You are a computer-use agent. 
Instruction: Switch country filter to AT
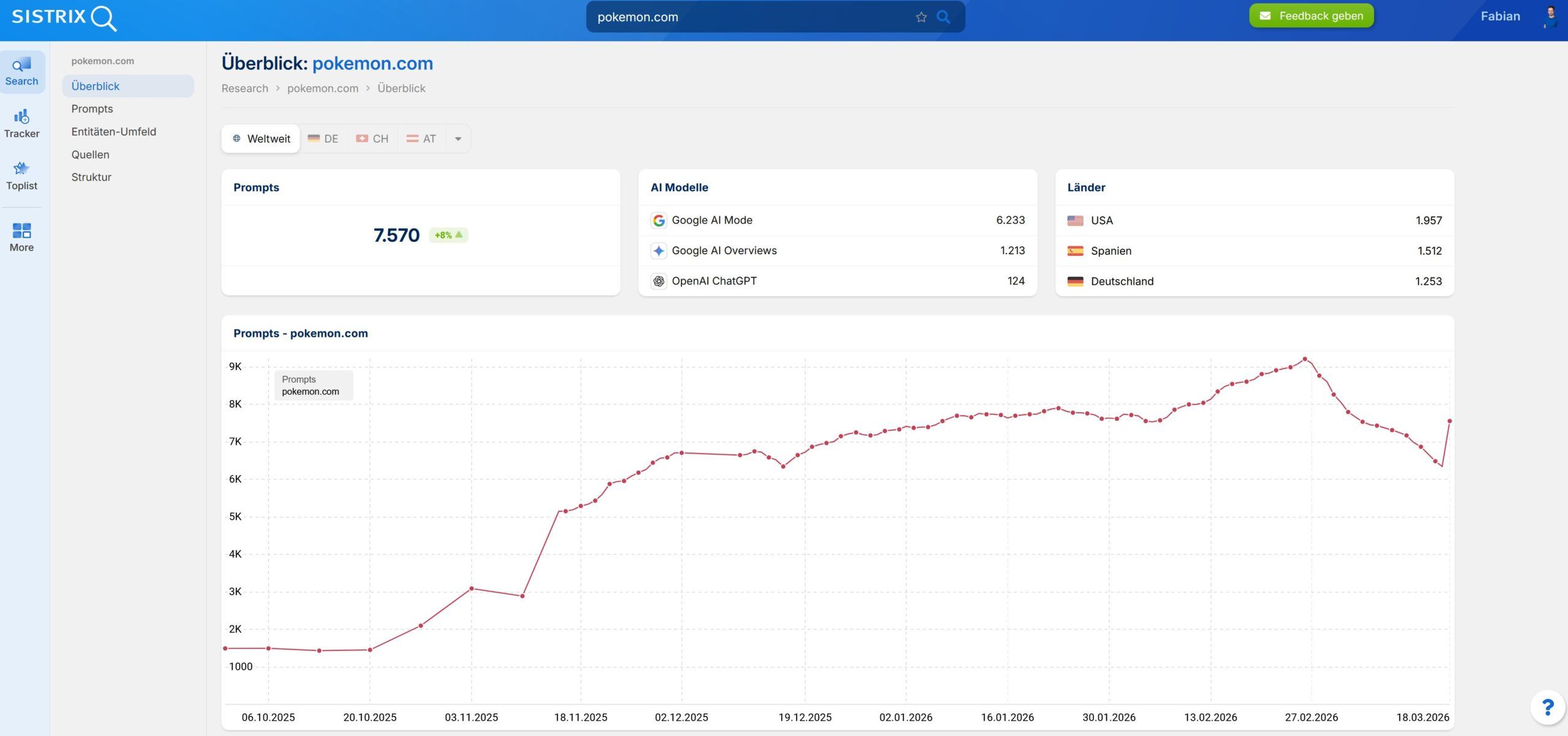coord(421,139)
